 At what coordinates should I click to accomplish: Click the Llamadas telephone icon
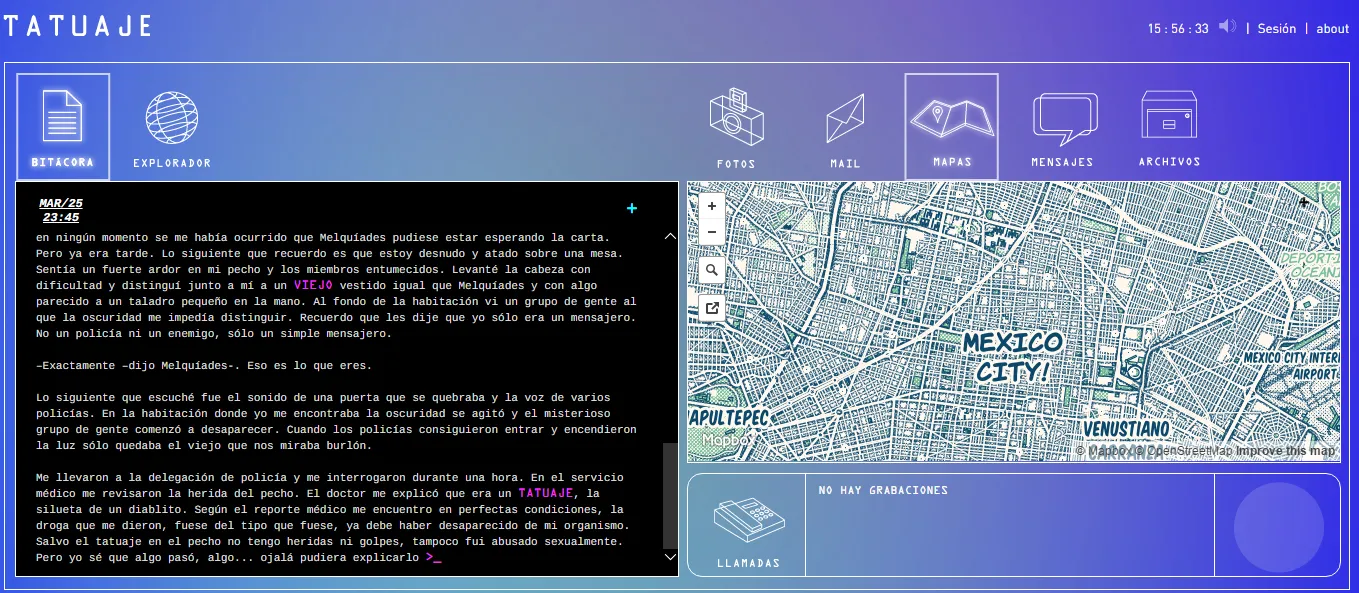point(747,521)
